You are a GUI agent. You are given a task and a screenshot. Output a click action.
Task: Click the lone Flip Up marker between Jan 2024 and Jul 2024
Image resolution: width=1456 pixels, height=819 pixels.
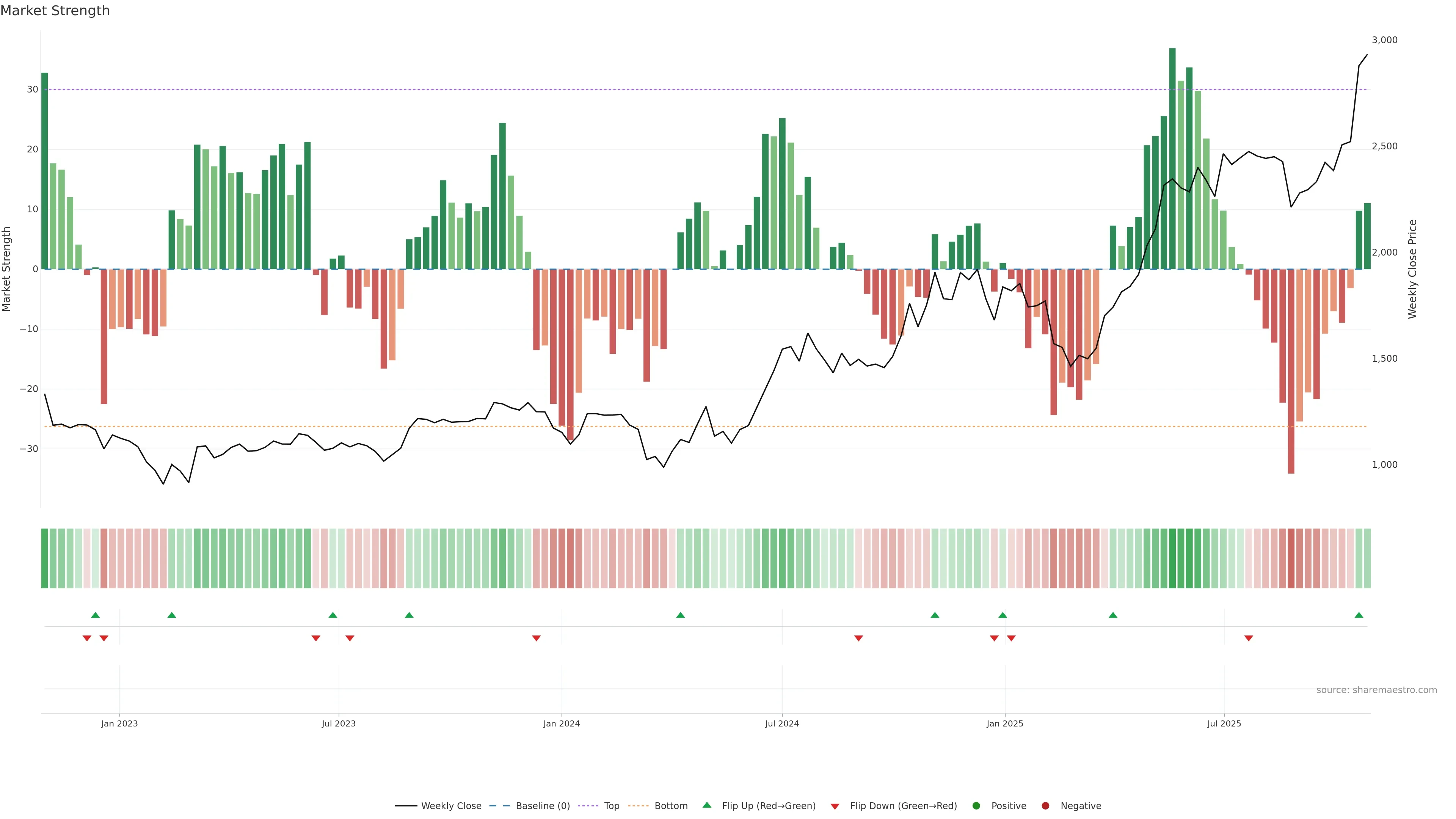681,615
